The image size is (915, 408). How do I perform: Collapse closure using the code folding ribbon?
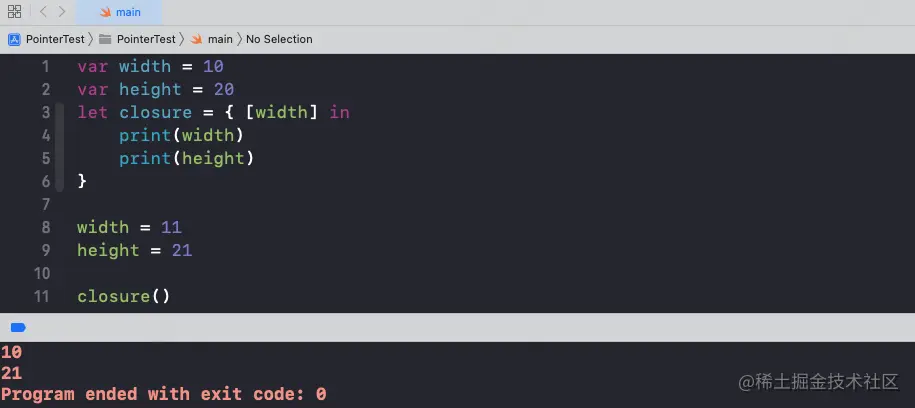(x=60, y=147)
